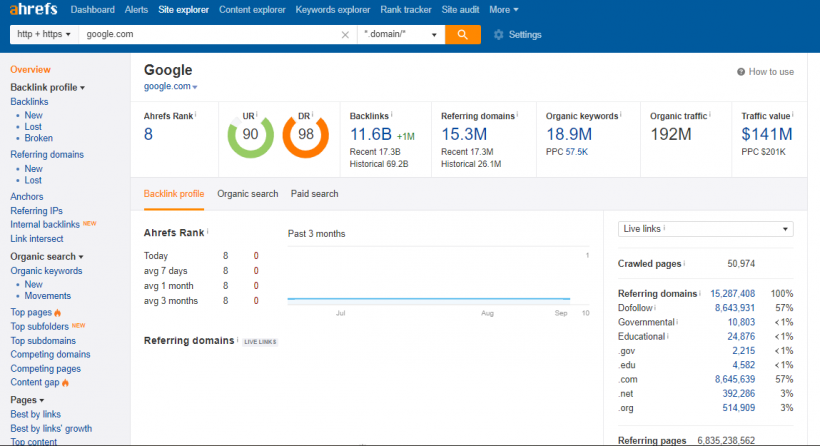The image size is (820, 446).
Task: Clear the google.com search field with X
Action: [345, 35]
